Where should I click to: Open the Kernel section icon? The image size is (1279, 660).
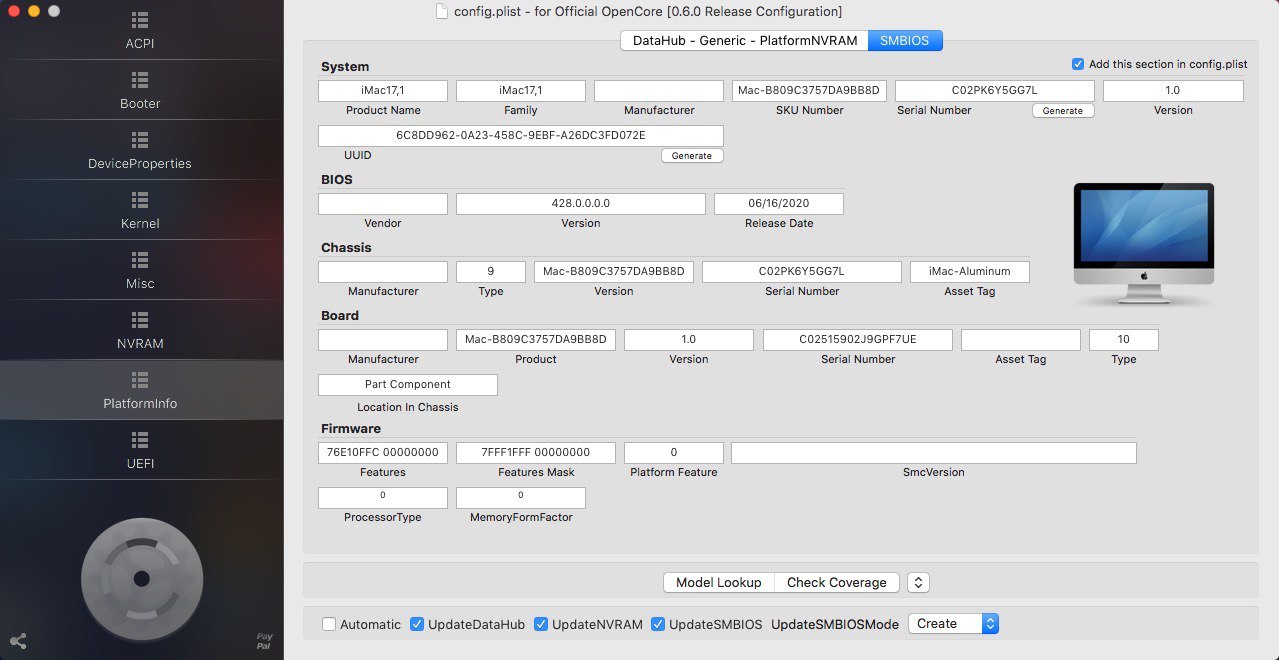click(x=141, y=199)
